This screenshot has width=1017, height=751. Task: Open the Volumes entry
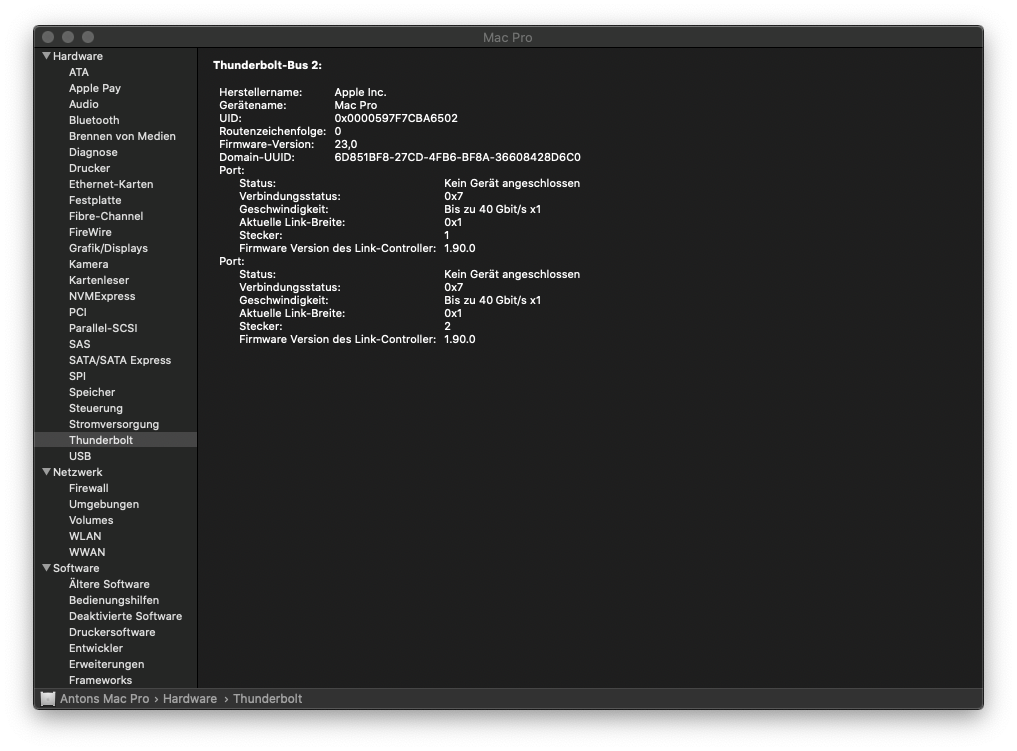click(91, 520)
